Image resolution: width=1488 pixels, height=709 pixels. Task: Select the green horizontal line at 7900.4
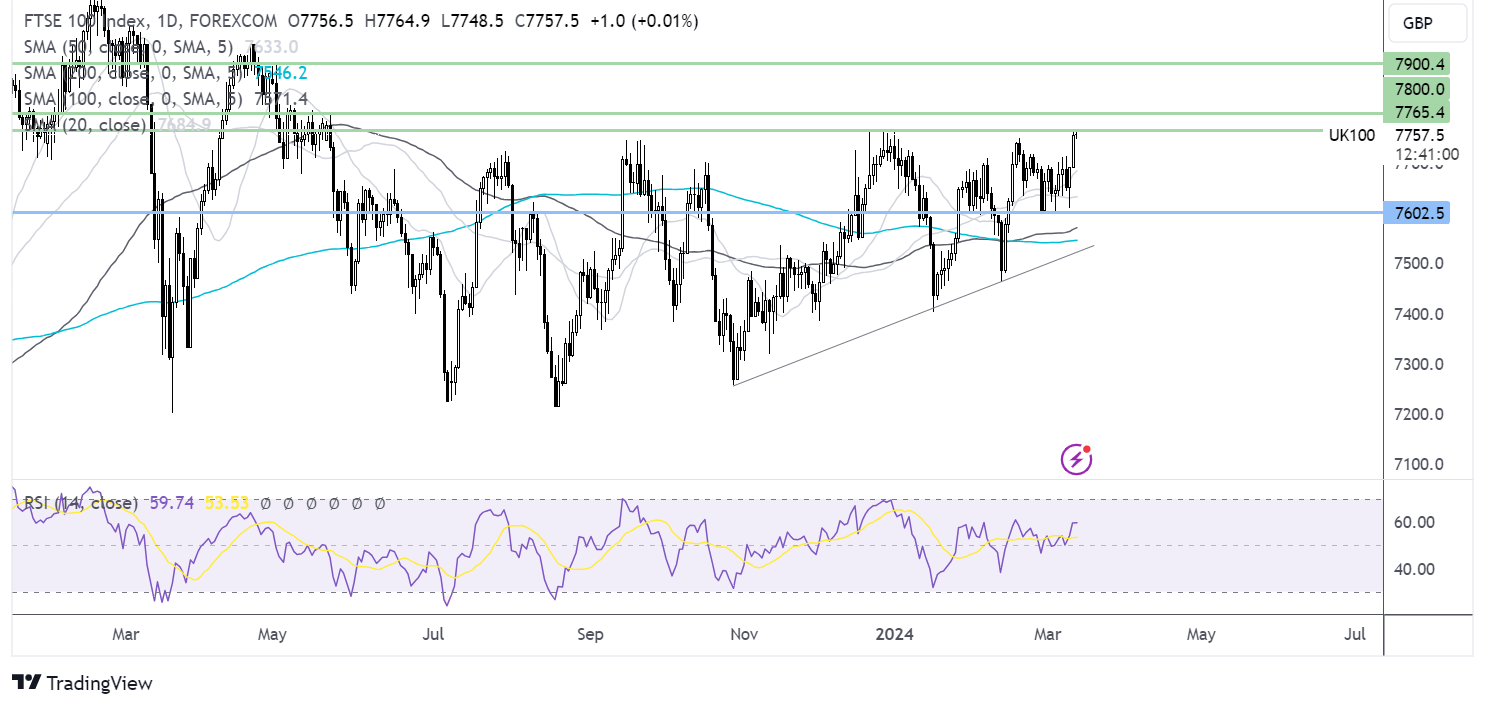coord(697,63)
